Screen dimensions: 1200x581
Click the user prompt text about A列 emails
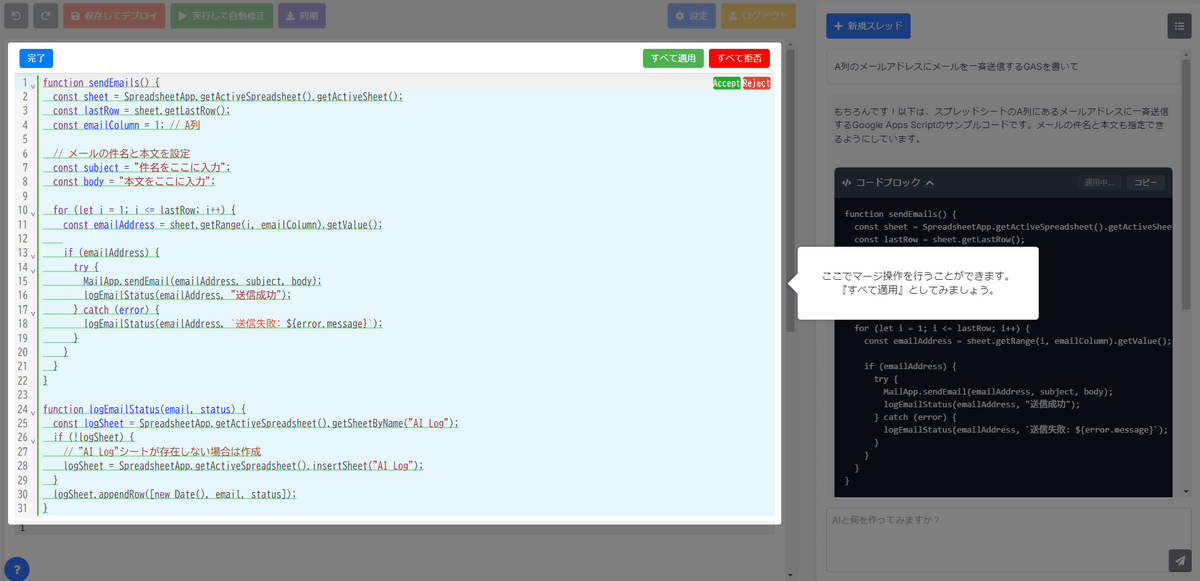(956, 66)
